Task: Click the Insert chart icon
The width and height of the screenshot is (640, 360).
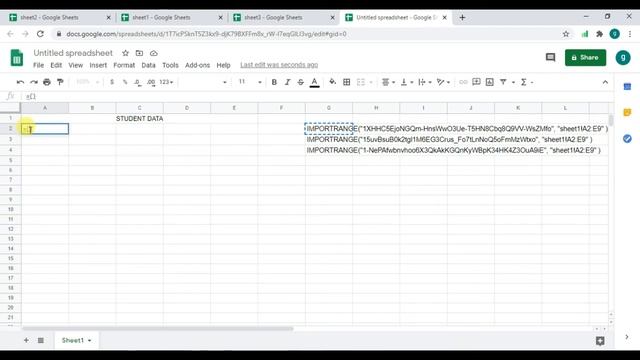Action: (490, 82)
